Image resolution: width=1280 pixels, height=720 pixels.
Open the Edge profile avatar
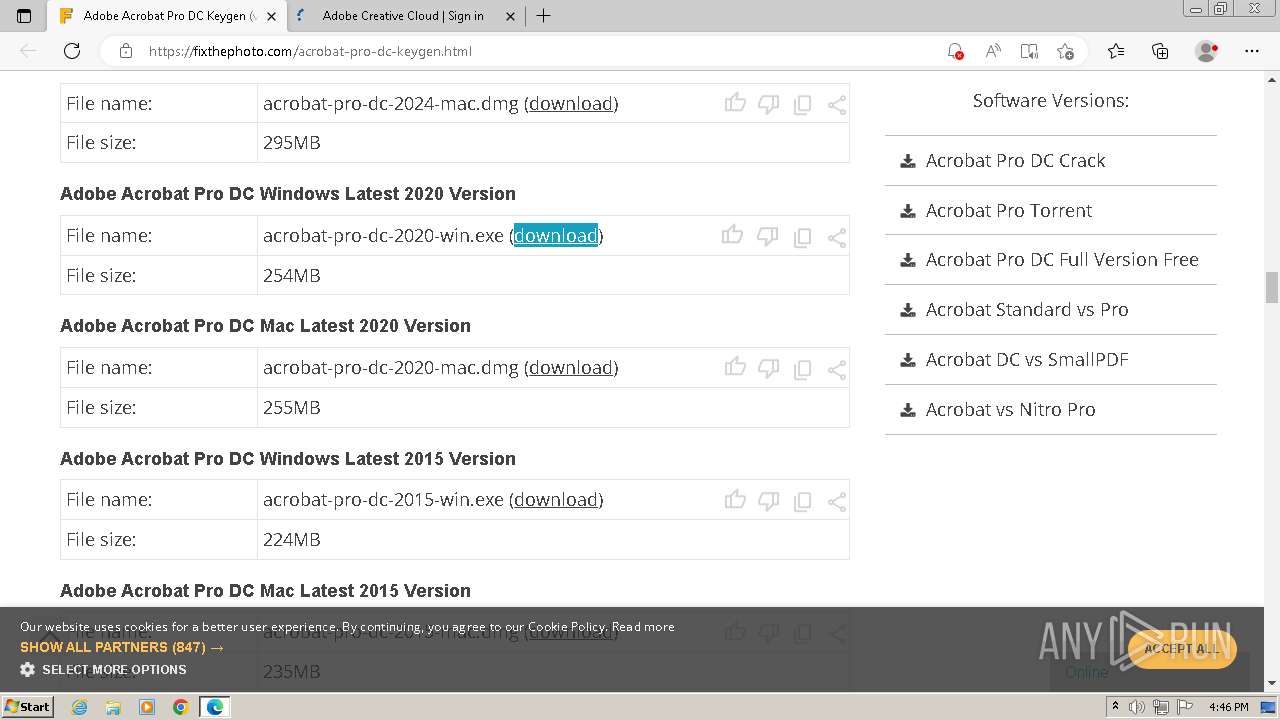1207,51
